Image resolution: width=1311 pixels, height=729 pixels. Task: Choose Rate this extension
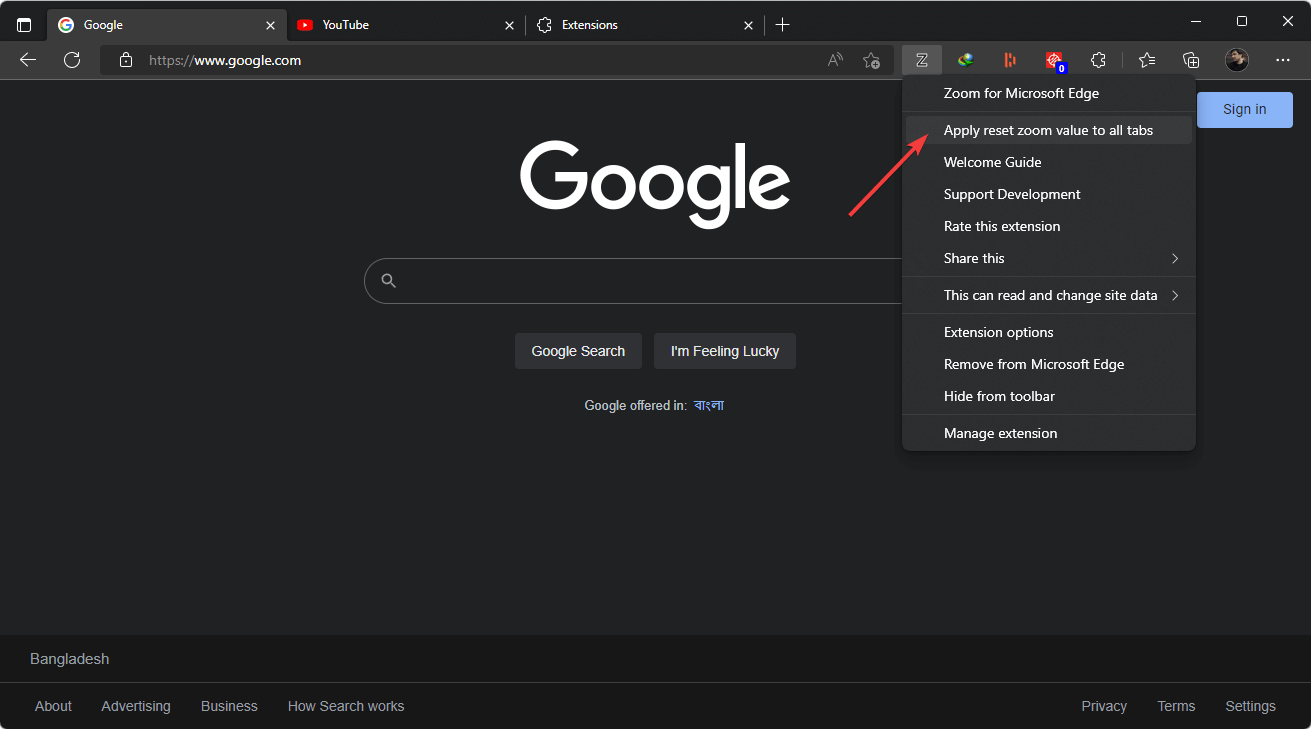1049,226
